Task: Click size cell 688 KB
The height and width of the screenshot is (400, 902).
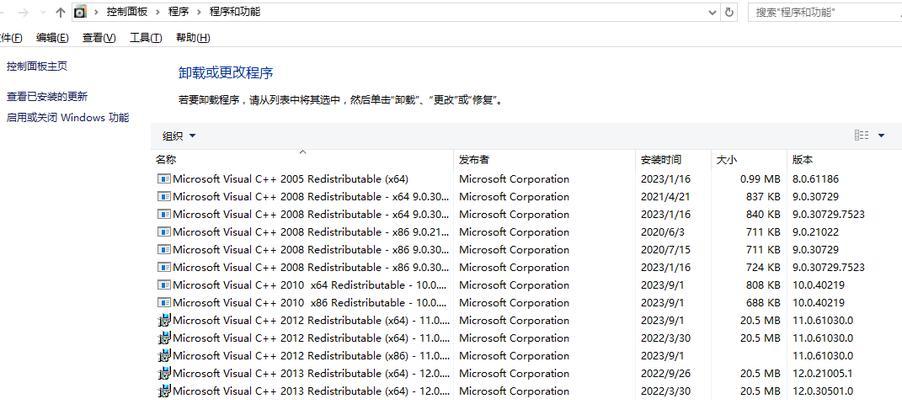Action: pos(763,303)
